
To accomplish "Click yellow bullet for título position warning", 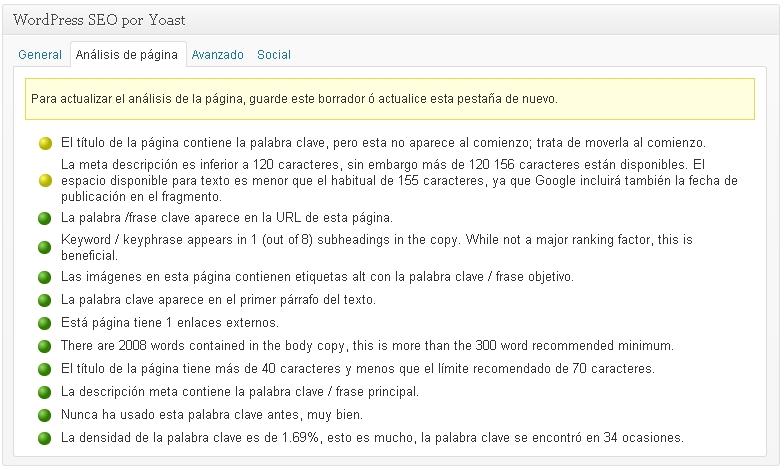I will [45, 144].
